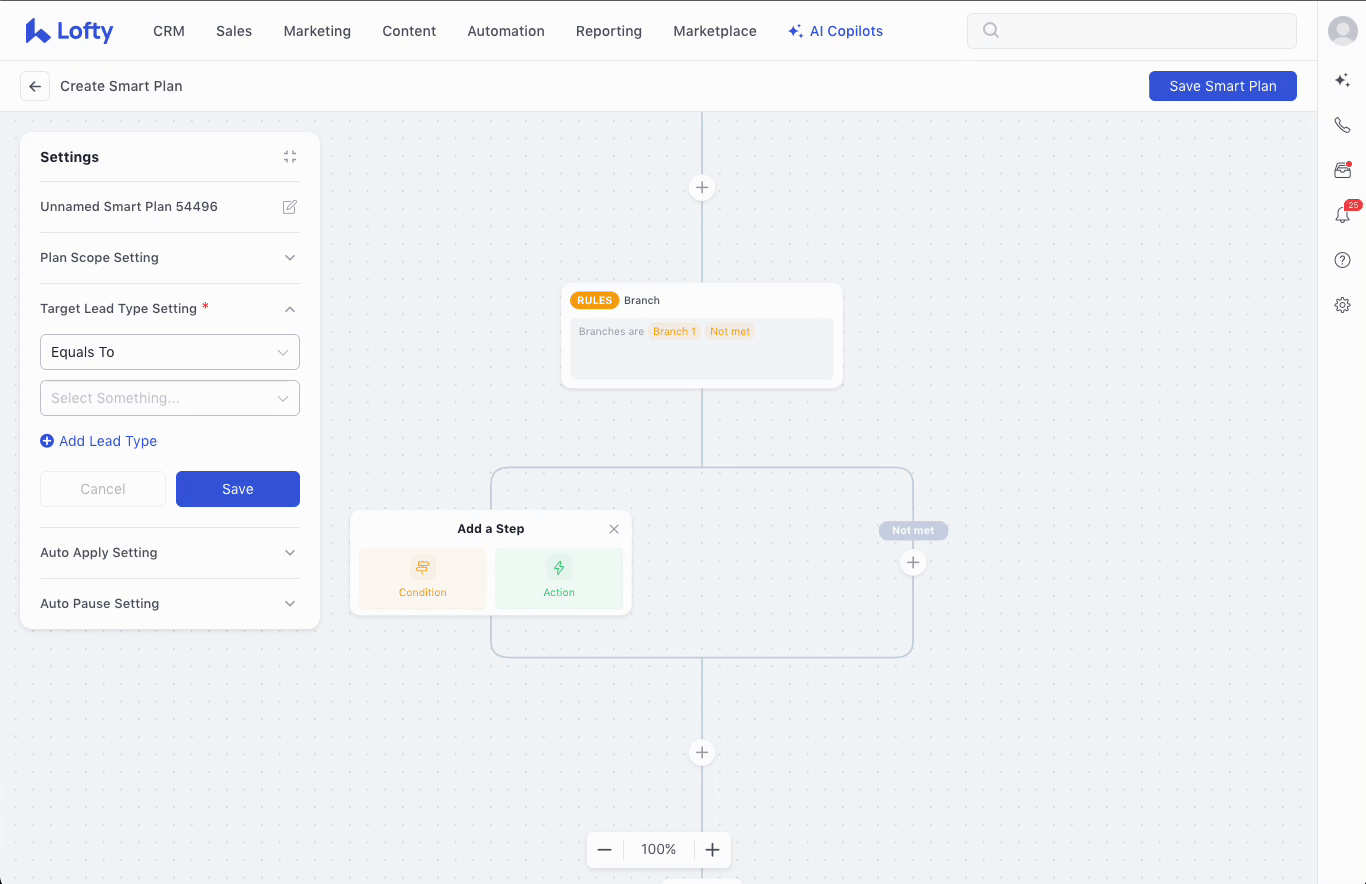Open the notifications bell icon
Screen dimensions: 1366x884
click(x=1342, y=215)
